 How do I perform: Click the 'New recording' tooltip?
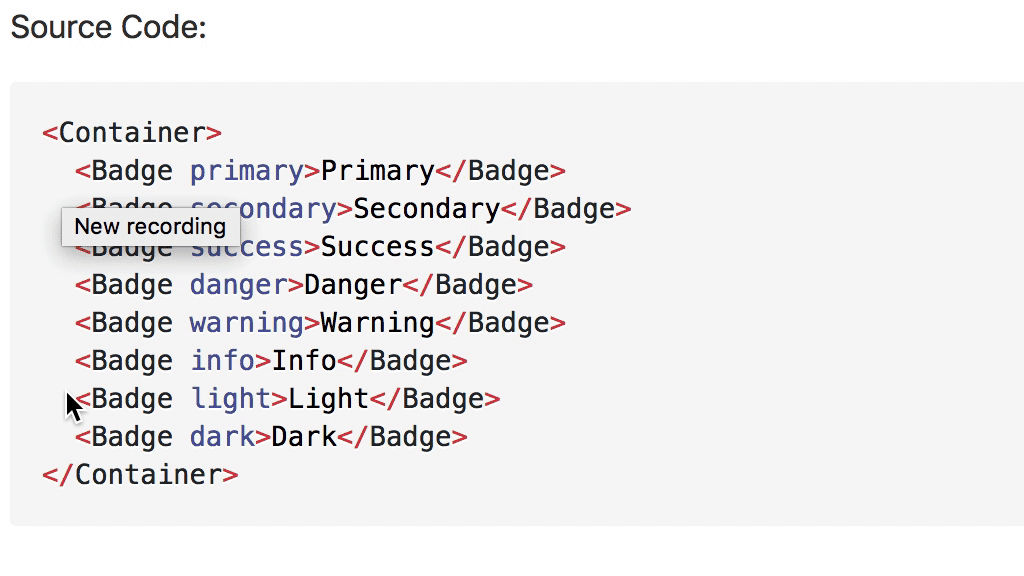pyautogui.click(x=151, y=227)
